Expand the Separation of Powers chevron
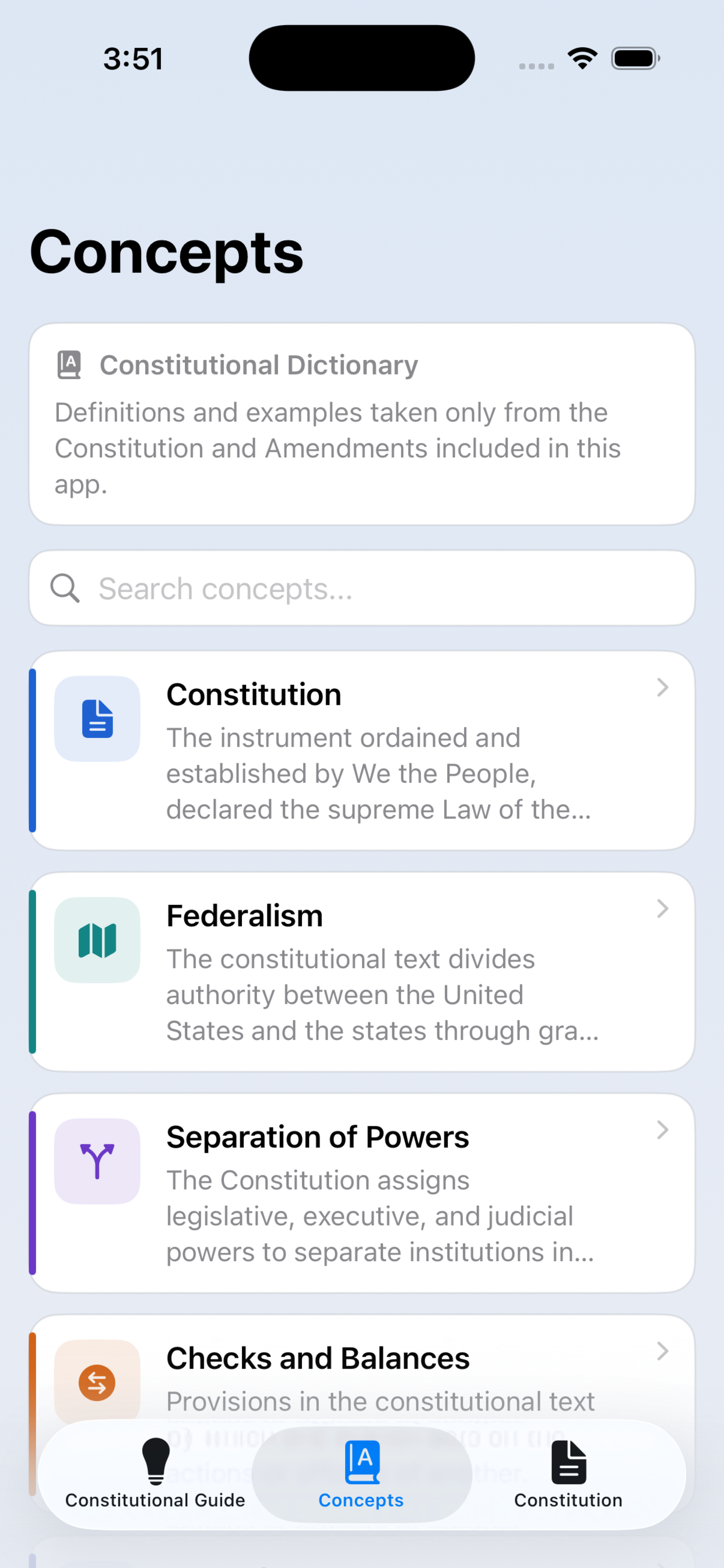 [x=663, y=1130]
